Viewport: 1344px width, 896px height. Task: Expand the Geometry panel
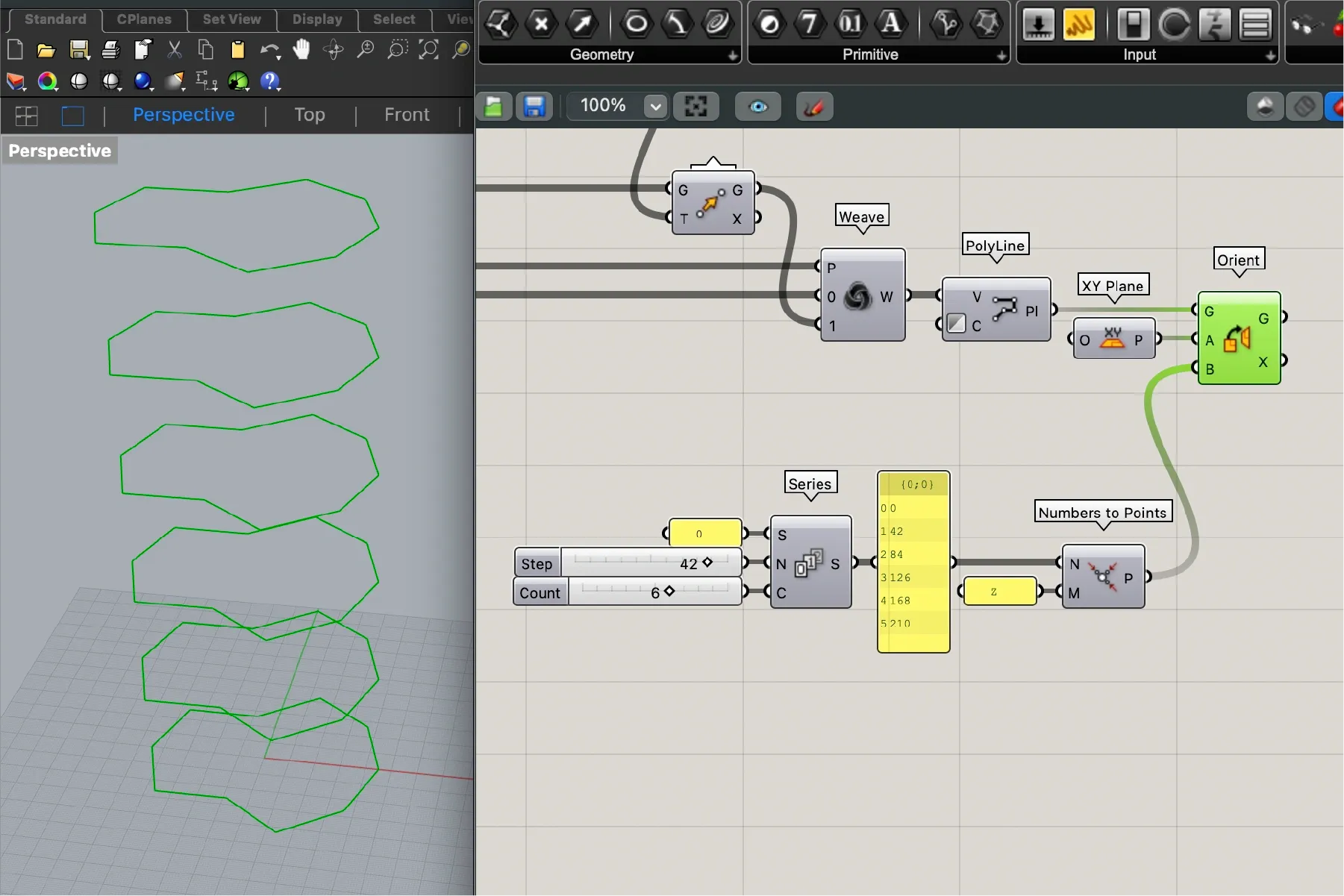tap(732, 55)
